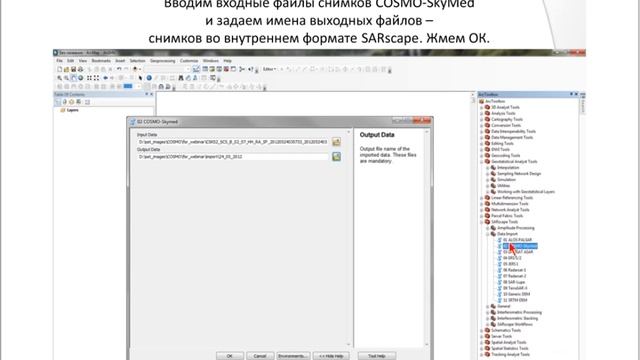This screenshot has height=360, width=640.
Task: Click the Cancel button in the dialog
Action: pos(260,356)
